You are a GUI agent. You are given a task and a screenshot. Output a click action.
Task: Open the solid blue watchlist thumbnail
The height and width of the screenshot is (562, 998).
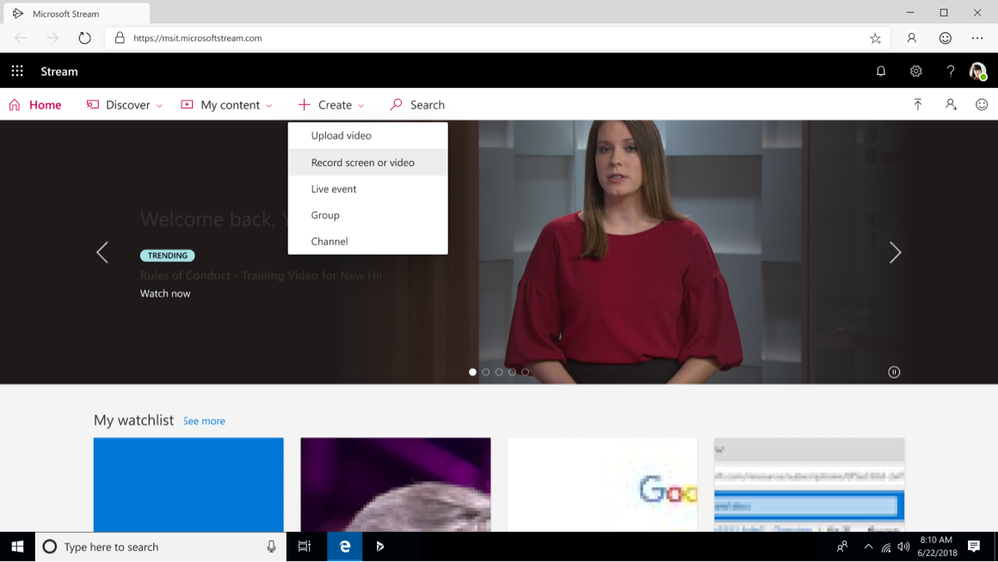coord(188,484)
